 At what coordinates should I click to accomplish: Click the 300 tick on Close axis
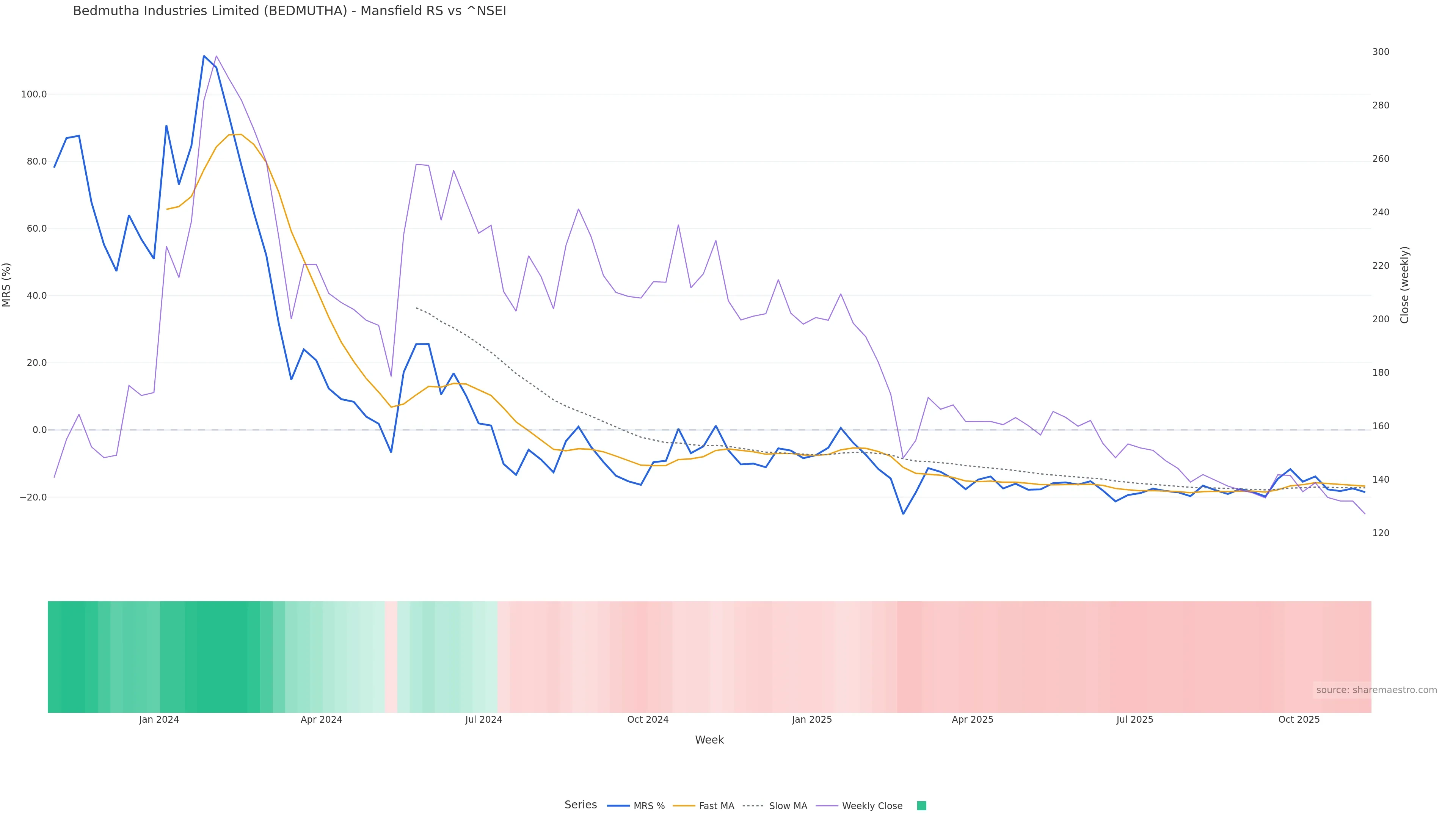coord(1380,52)
